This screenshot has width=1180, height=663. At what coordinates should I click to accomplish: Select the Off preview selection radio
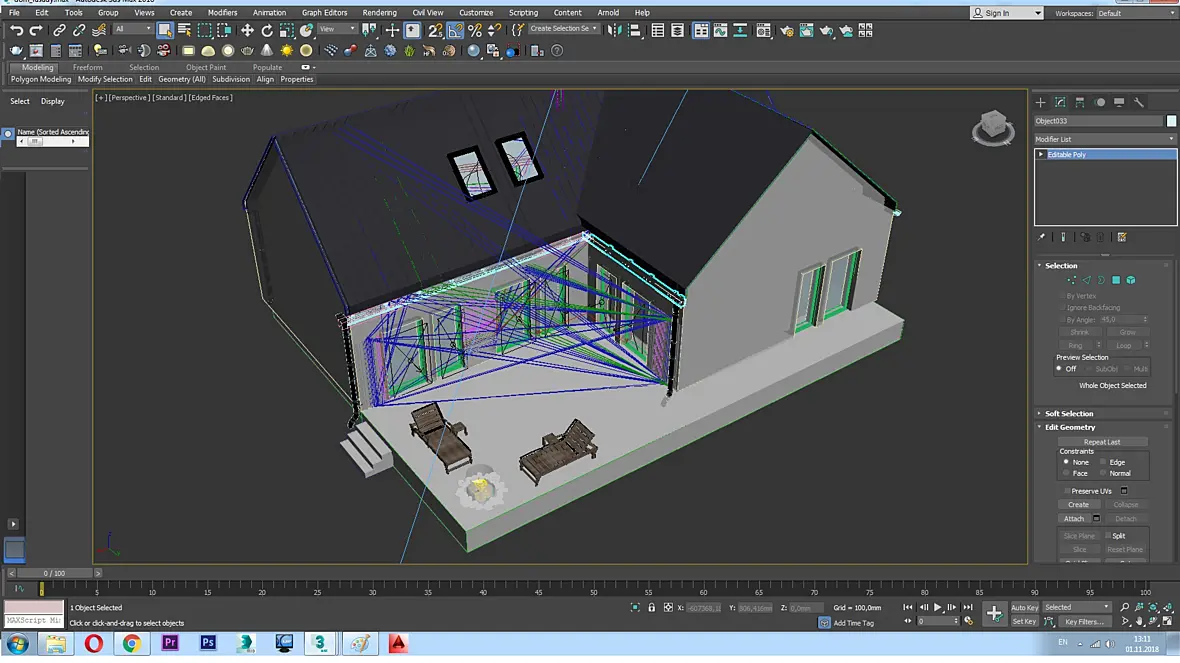point(1059,369)
